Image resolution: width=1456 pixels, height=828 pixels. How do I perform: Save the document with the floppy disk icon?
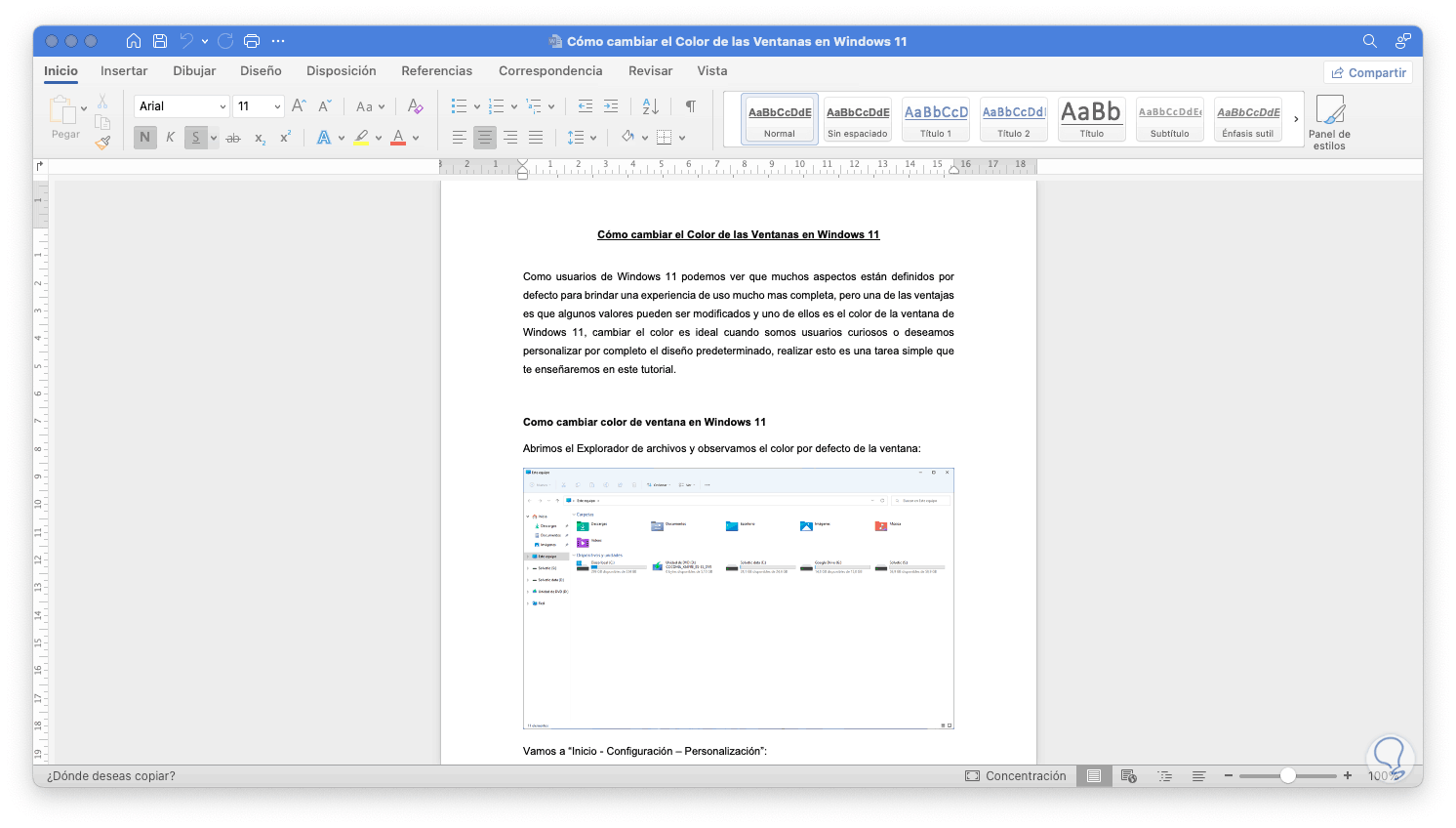(x=160, y=41)
